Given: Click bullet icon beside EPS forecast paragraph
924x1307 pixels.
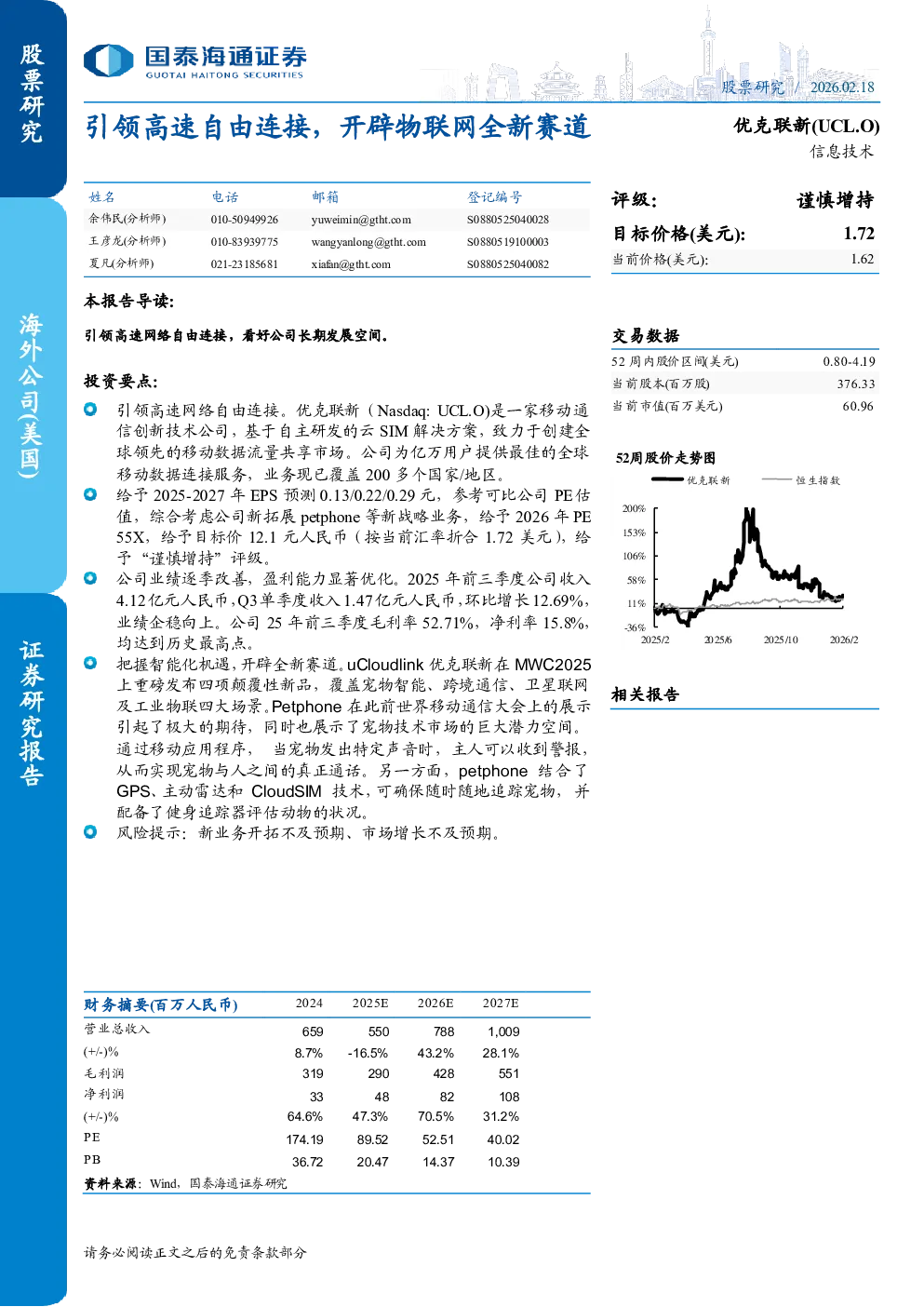Looking at the screenshot, I should 90,494.
